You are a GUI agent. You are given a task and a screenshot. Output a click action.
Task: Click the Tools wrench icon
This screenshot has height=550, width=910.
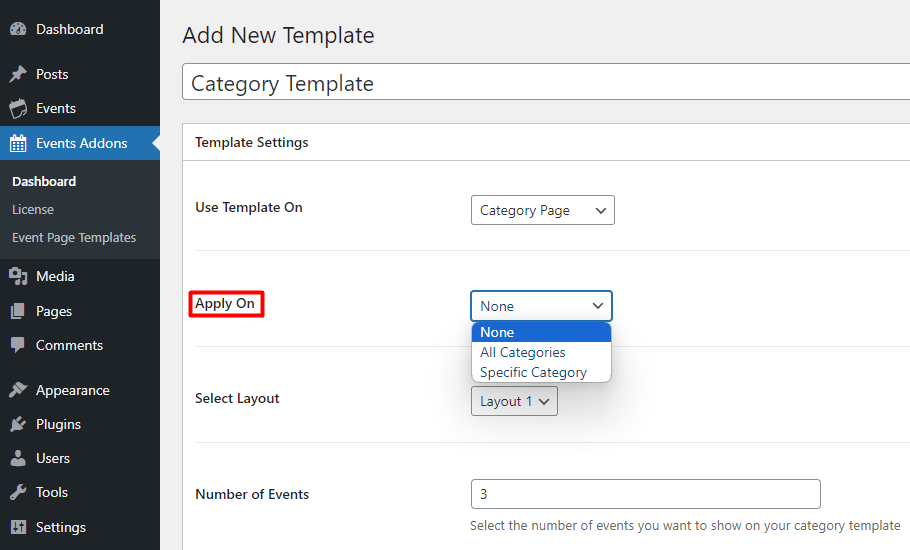[18, 493]
